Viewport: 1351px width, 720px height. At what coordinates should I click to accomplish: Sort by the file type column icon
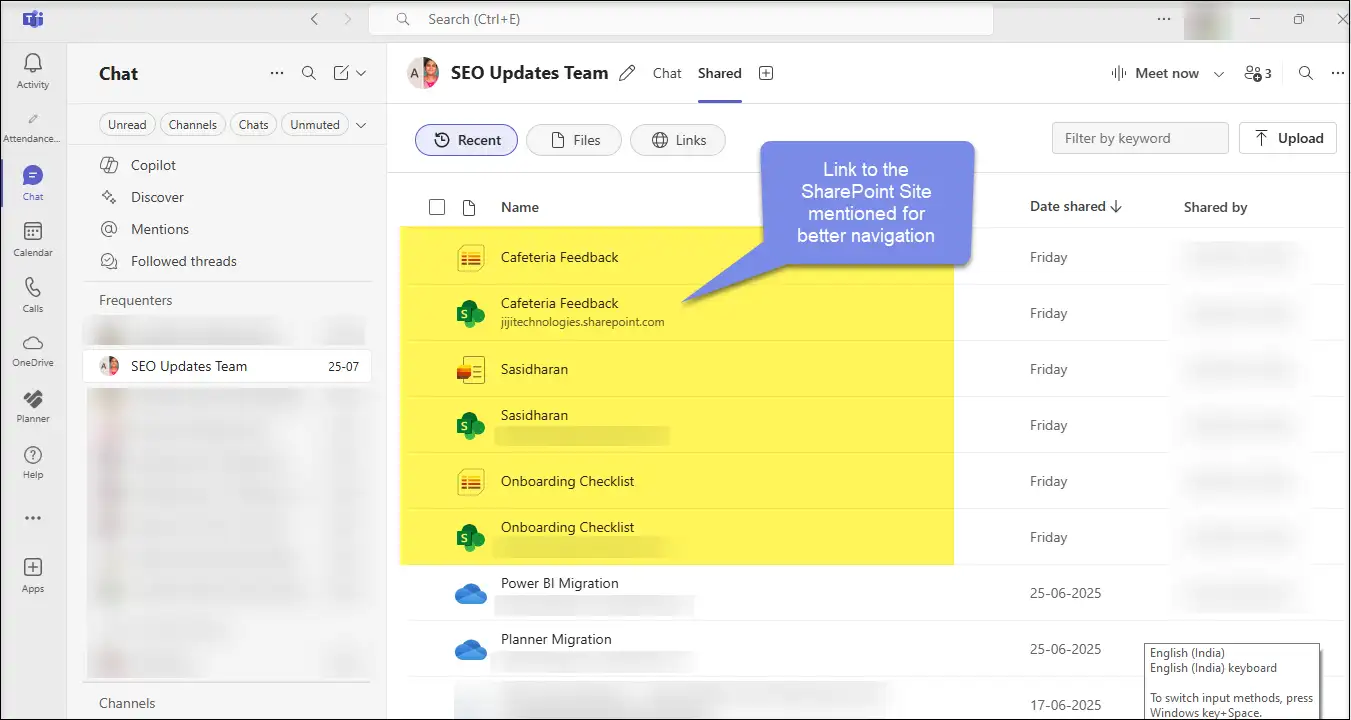click(x=468, y=207)
